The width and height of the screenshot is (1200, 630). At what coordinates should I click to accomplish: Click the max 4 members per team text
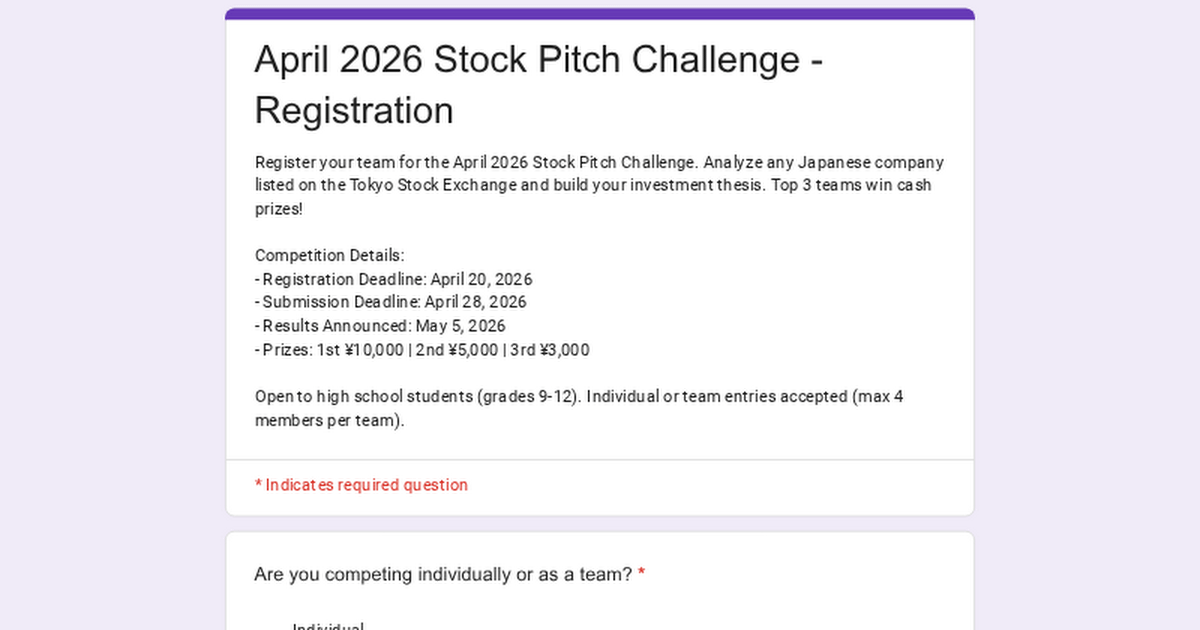(x=330, y=420)
